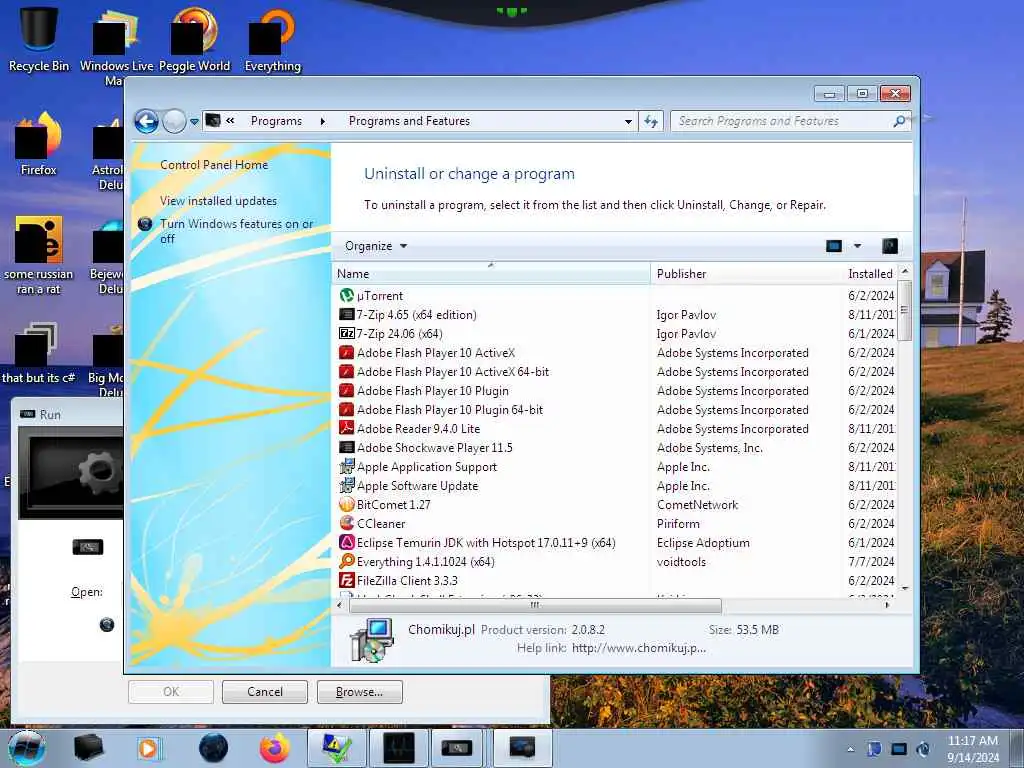
Task: Open Recycle Bin desktop icon
Action: pos(39,37)
